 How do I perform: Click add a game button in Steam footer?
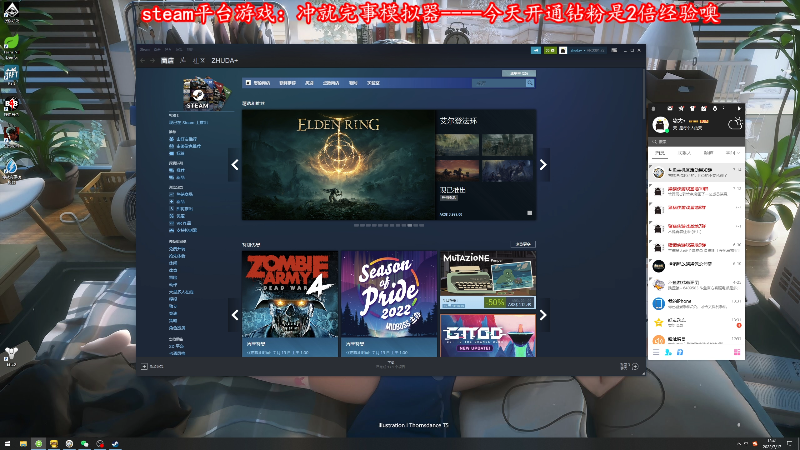point(152,366)
